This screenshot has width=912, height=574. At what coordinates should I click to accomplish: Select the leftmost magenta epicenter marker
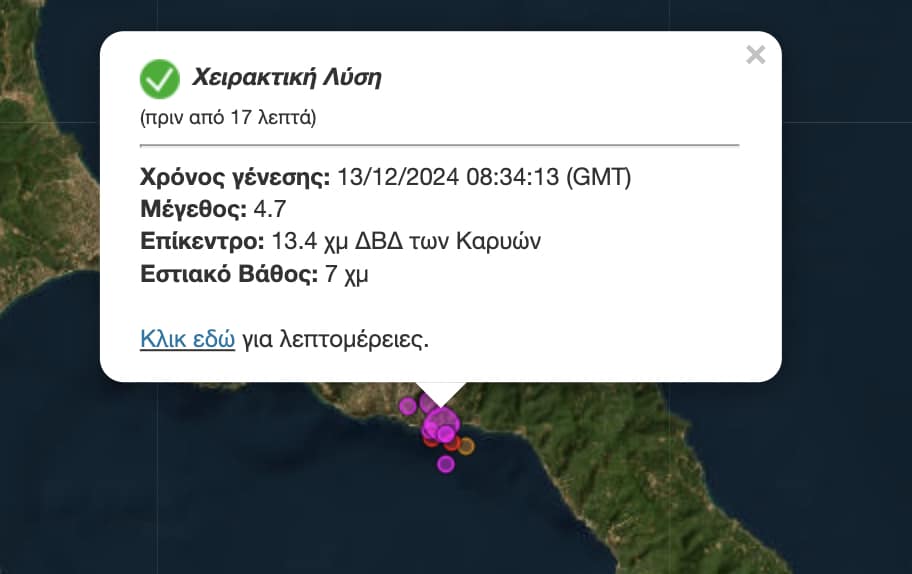pyautogui.click(x=407, y=405)
